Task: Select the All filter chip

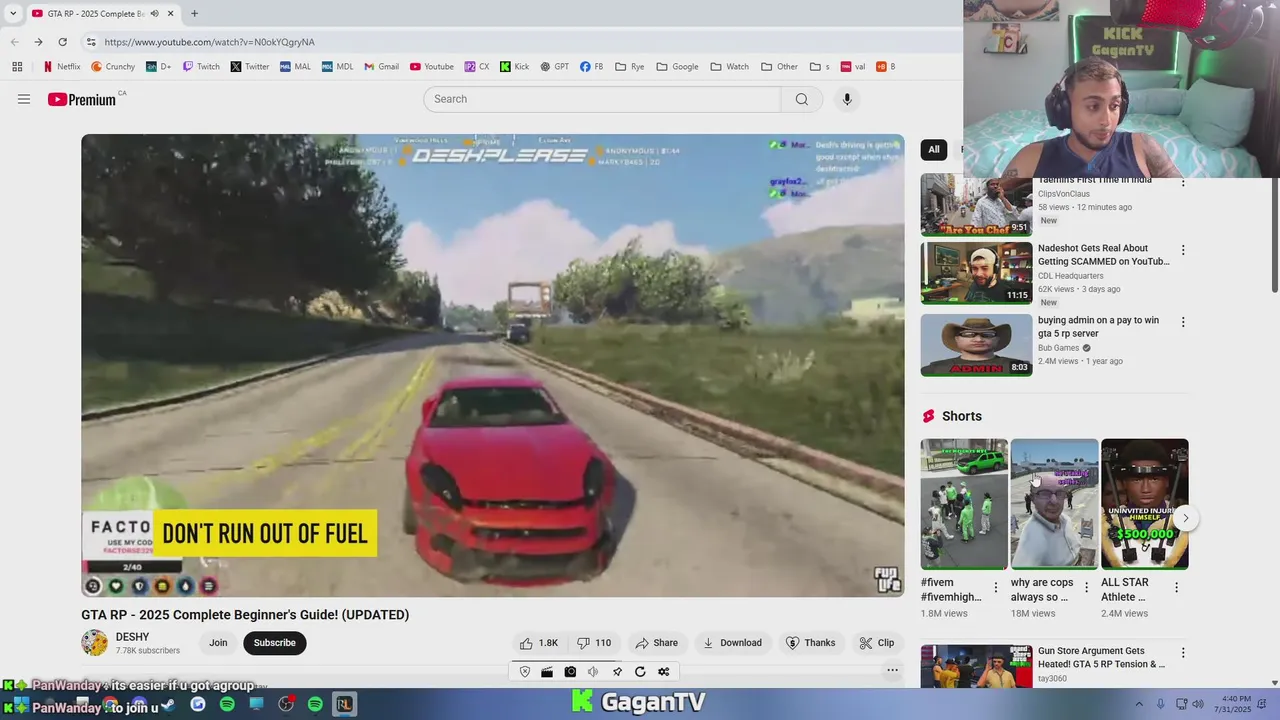Action: coord(933,149)
